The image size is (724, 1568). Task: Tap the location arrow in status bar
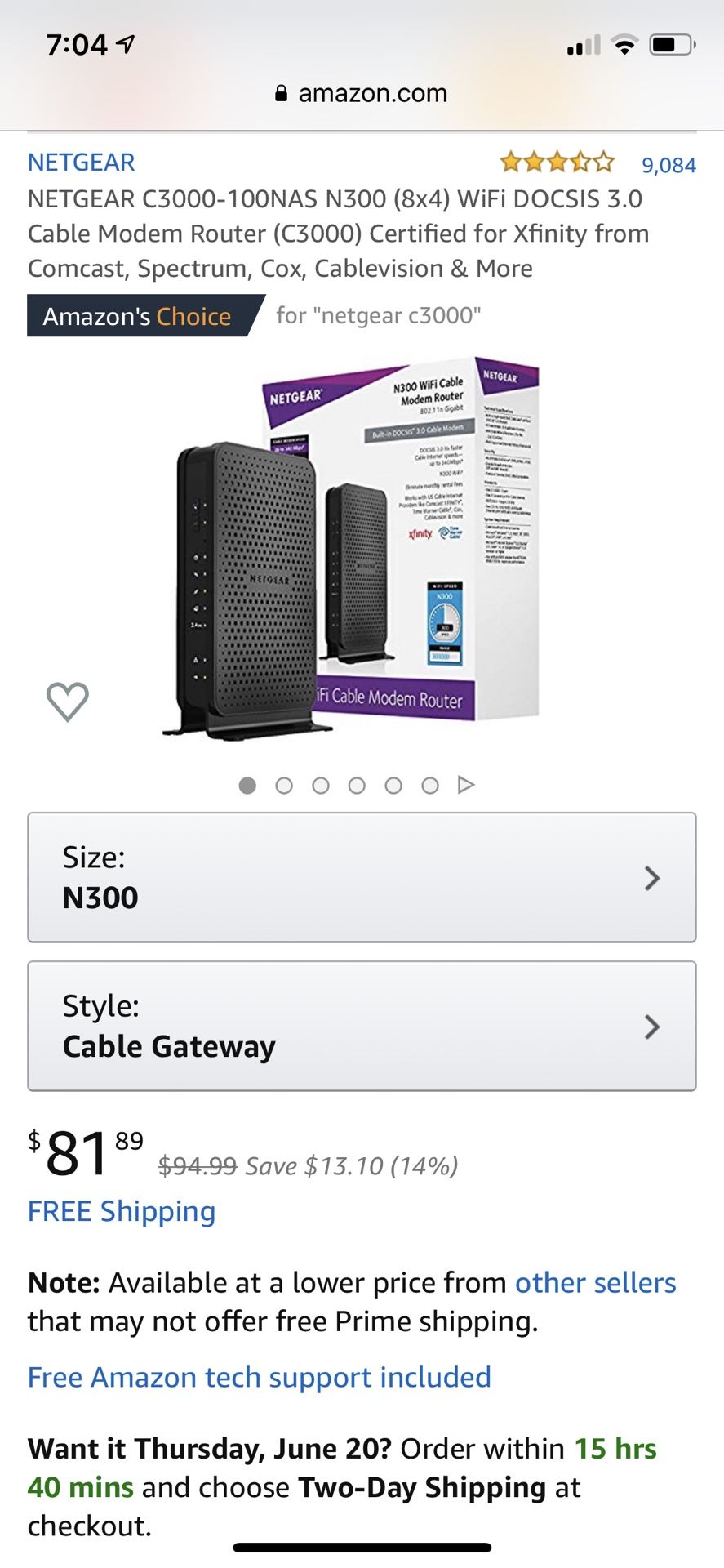click(x=126, y=43)
